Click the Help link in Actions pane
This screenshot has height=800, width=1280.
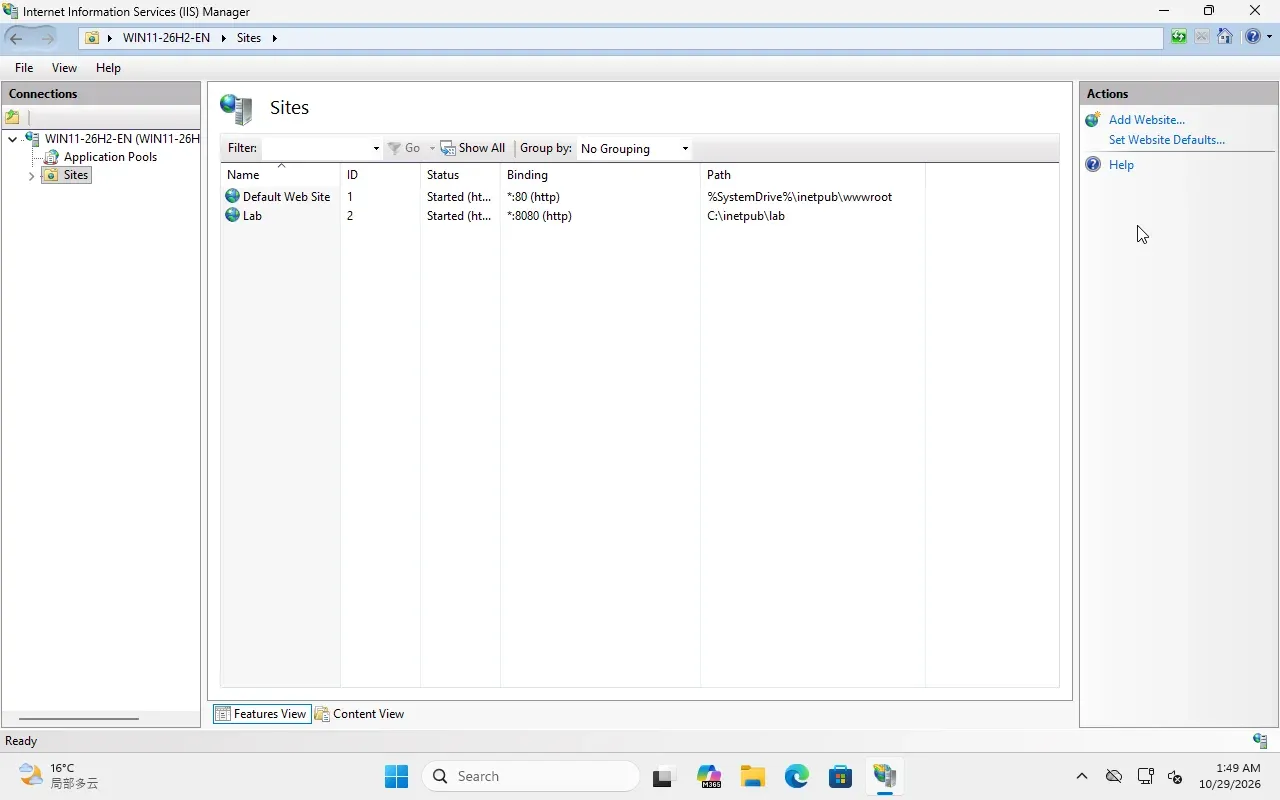click(1121, 165)
